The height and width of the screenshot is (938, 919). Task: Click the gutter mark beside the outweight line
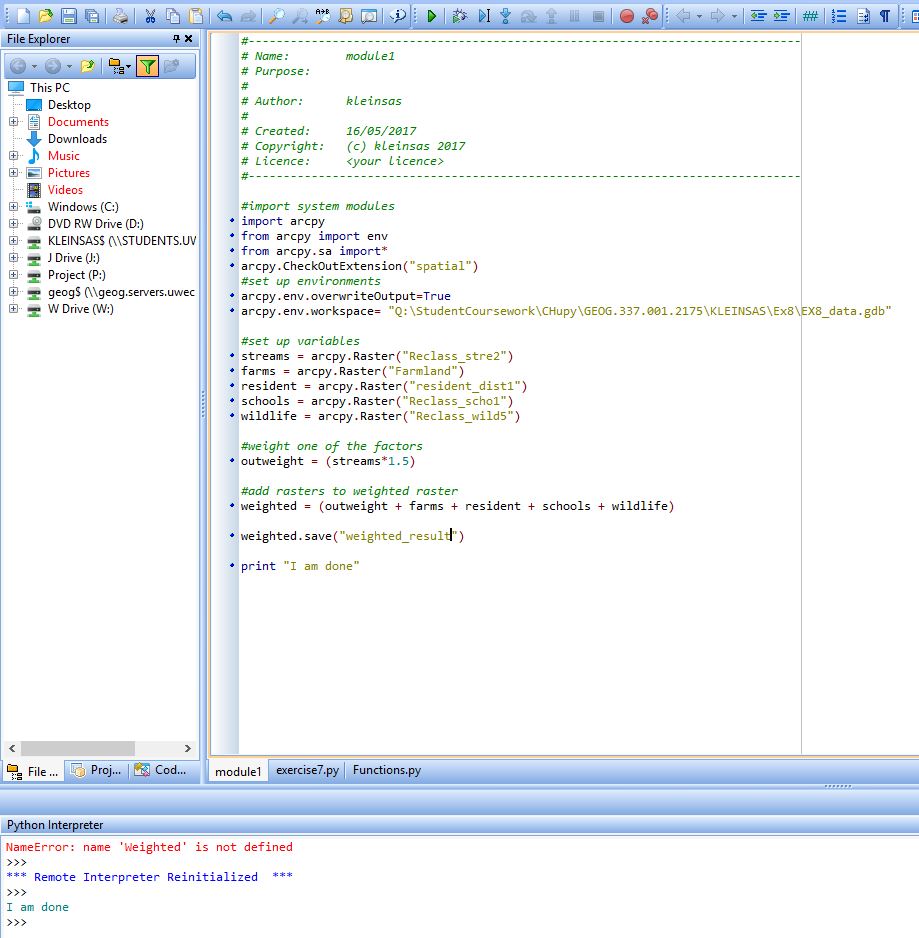[232, 461]
